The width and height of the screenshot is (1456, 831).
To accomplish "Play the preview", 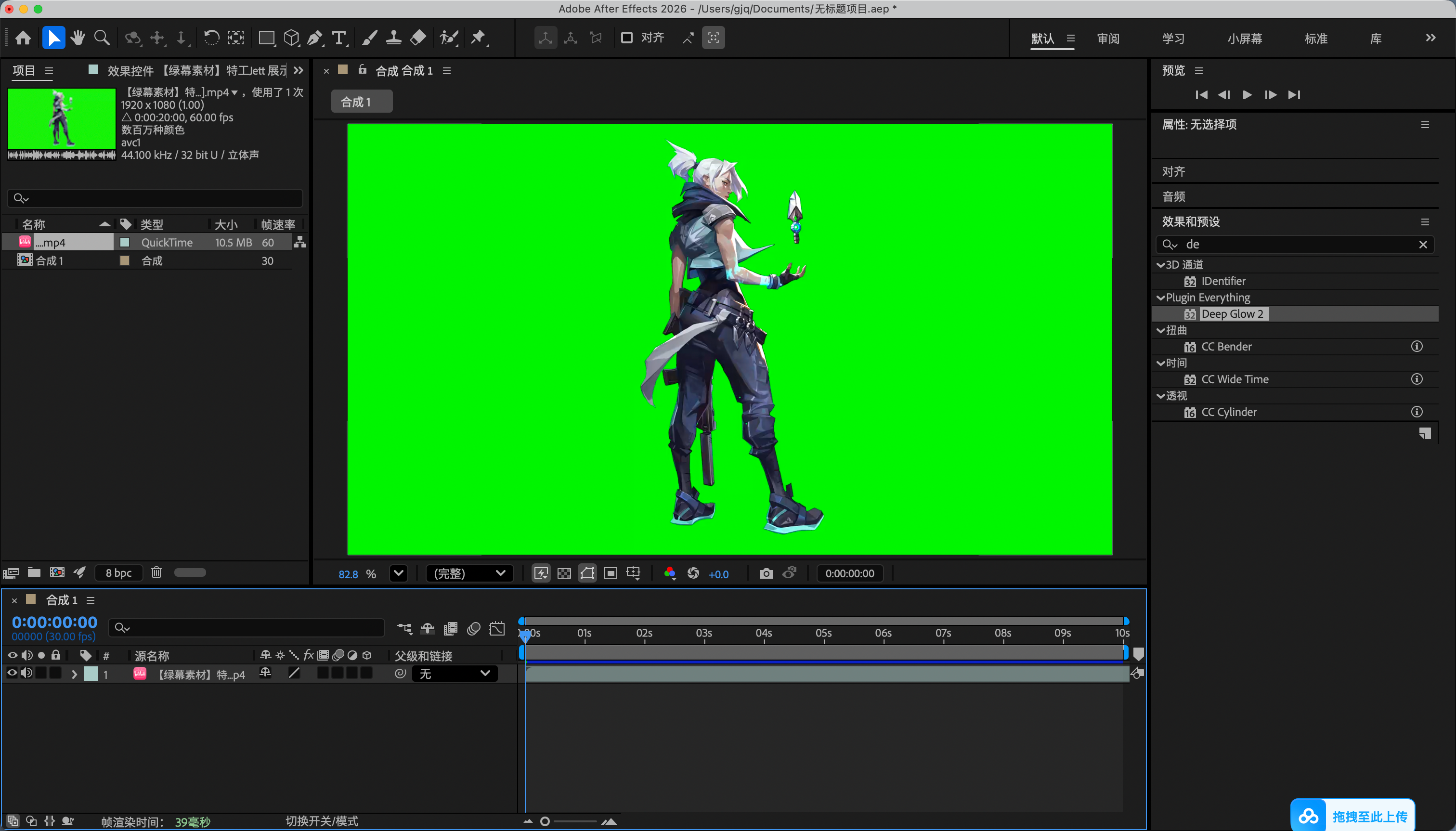I will pyautogui.click(x=1247, y=95).
